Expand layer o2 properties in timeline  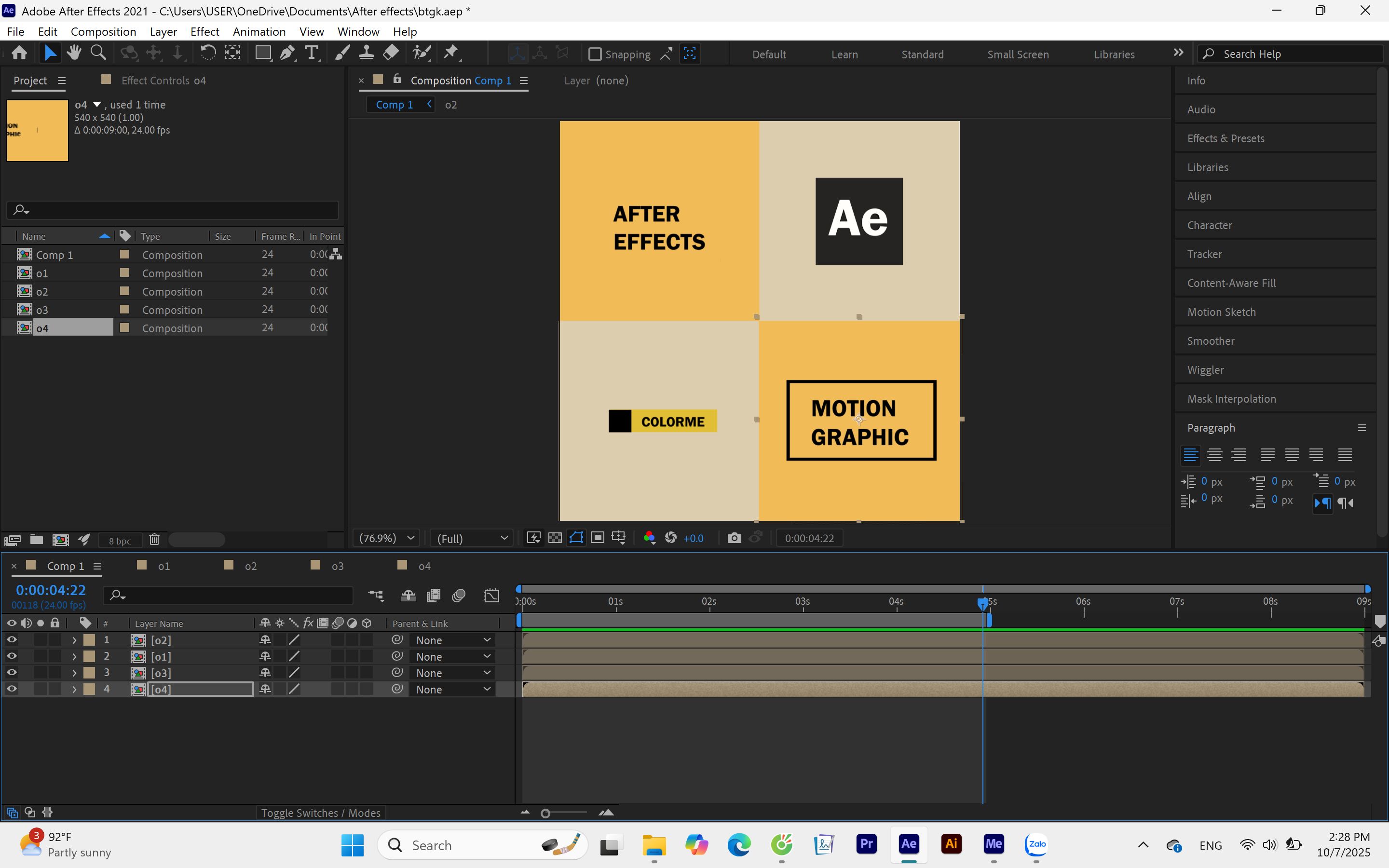click(74, 639)
